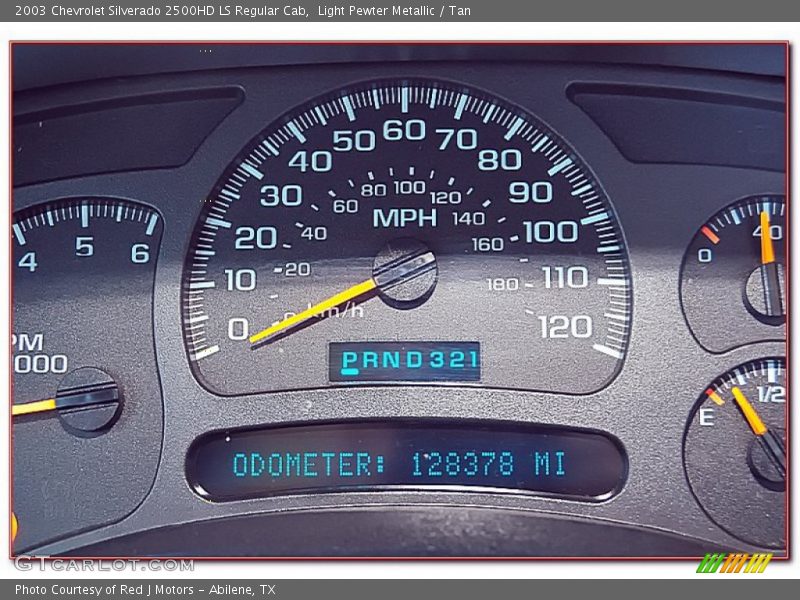Select the 0 on the upper right gauge

pyautogui.click(x=705, y=255)
